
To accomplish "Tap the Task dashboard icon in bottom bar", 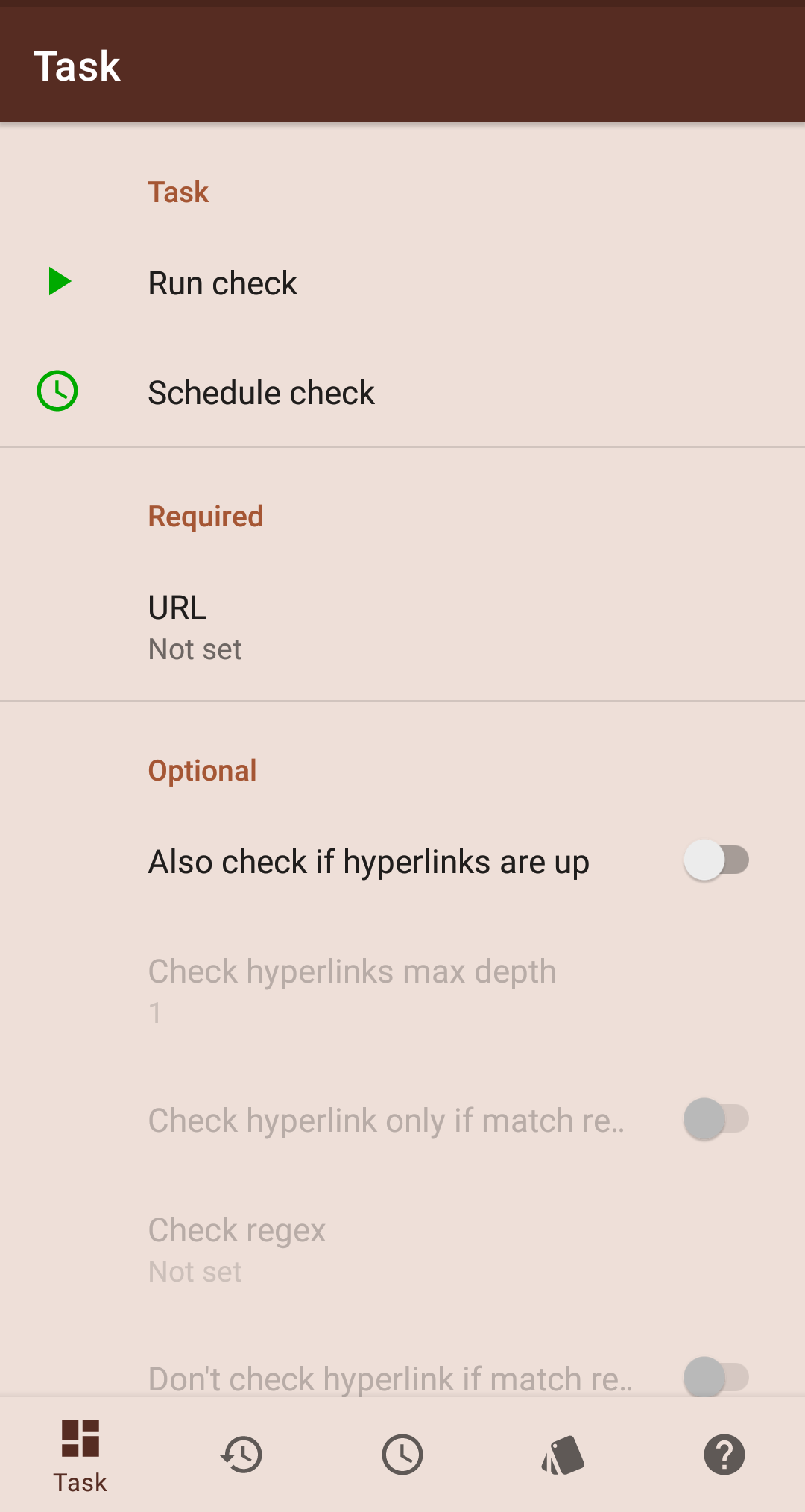I will click(80, 1438).
